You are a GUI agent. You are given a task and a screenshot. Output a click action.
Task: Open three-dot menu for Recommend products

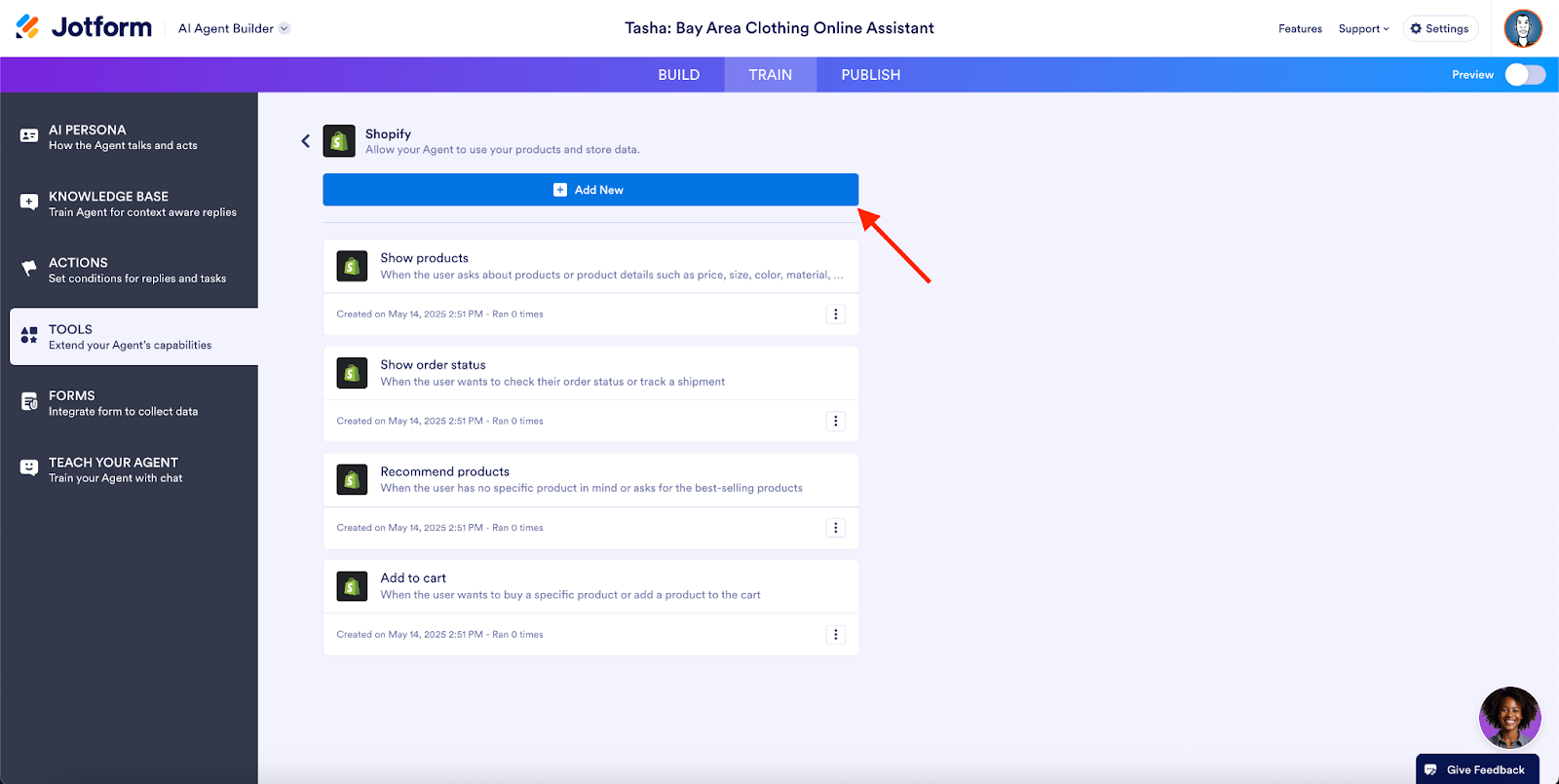835,528
